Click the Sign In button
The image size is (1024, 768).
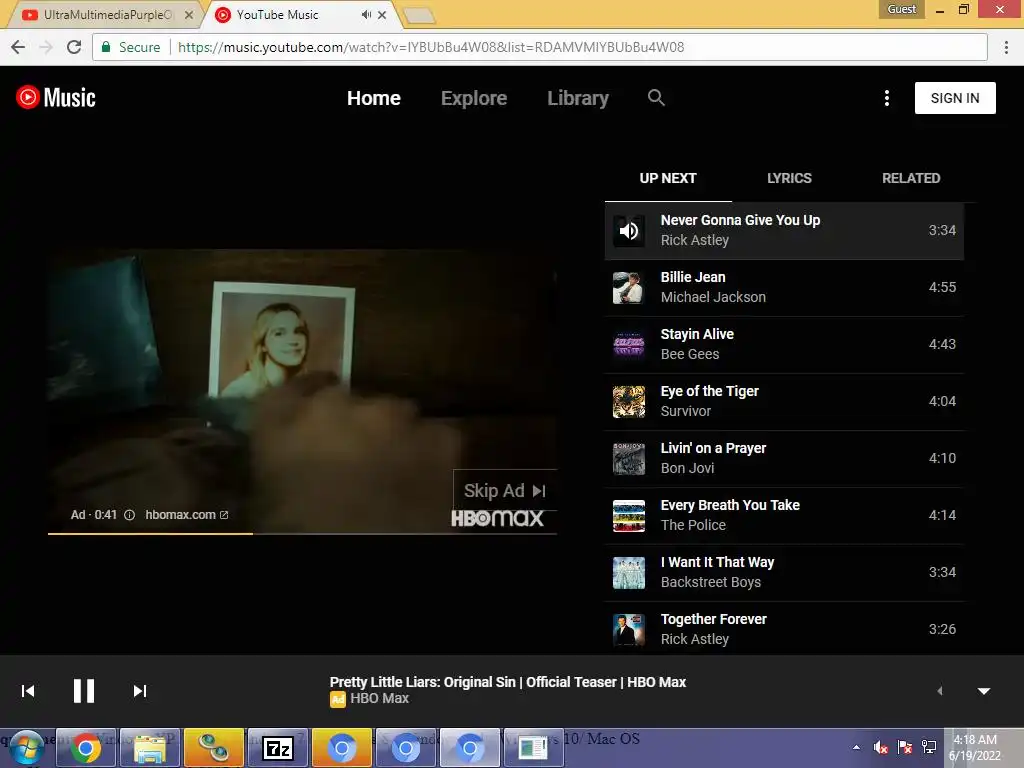(x=955, y=98)
